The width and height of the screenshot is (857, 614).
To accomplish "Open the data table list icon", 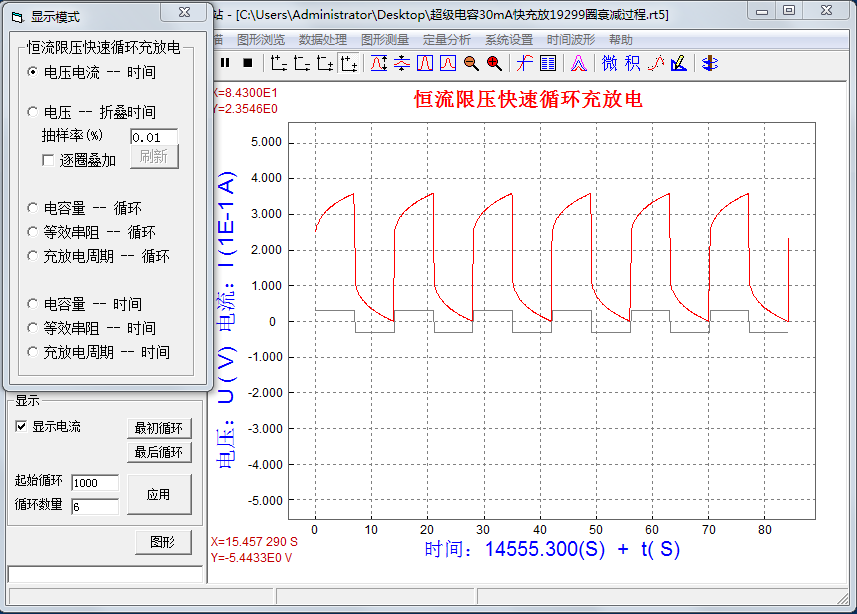I will [x=548, y=63].
